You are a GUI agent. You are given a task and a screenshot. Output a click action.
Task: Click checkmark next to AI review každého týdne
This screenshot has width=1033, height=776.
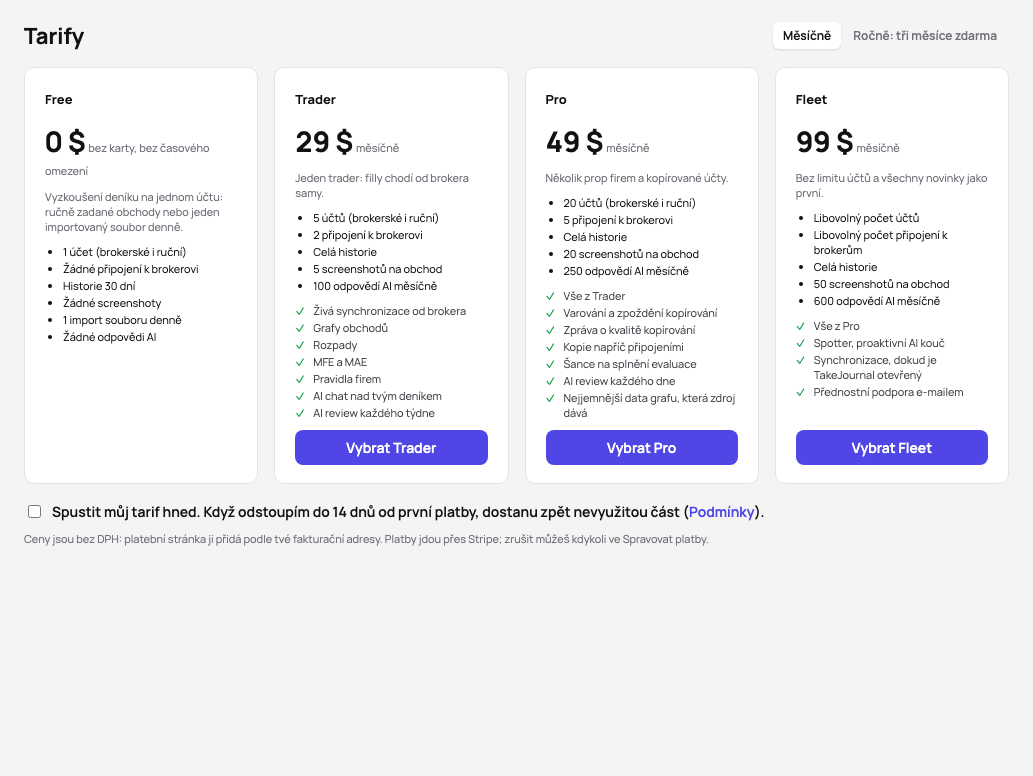click(x=300, y=414)
